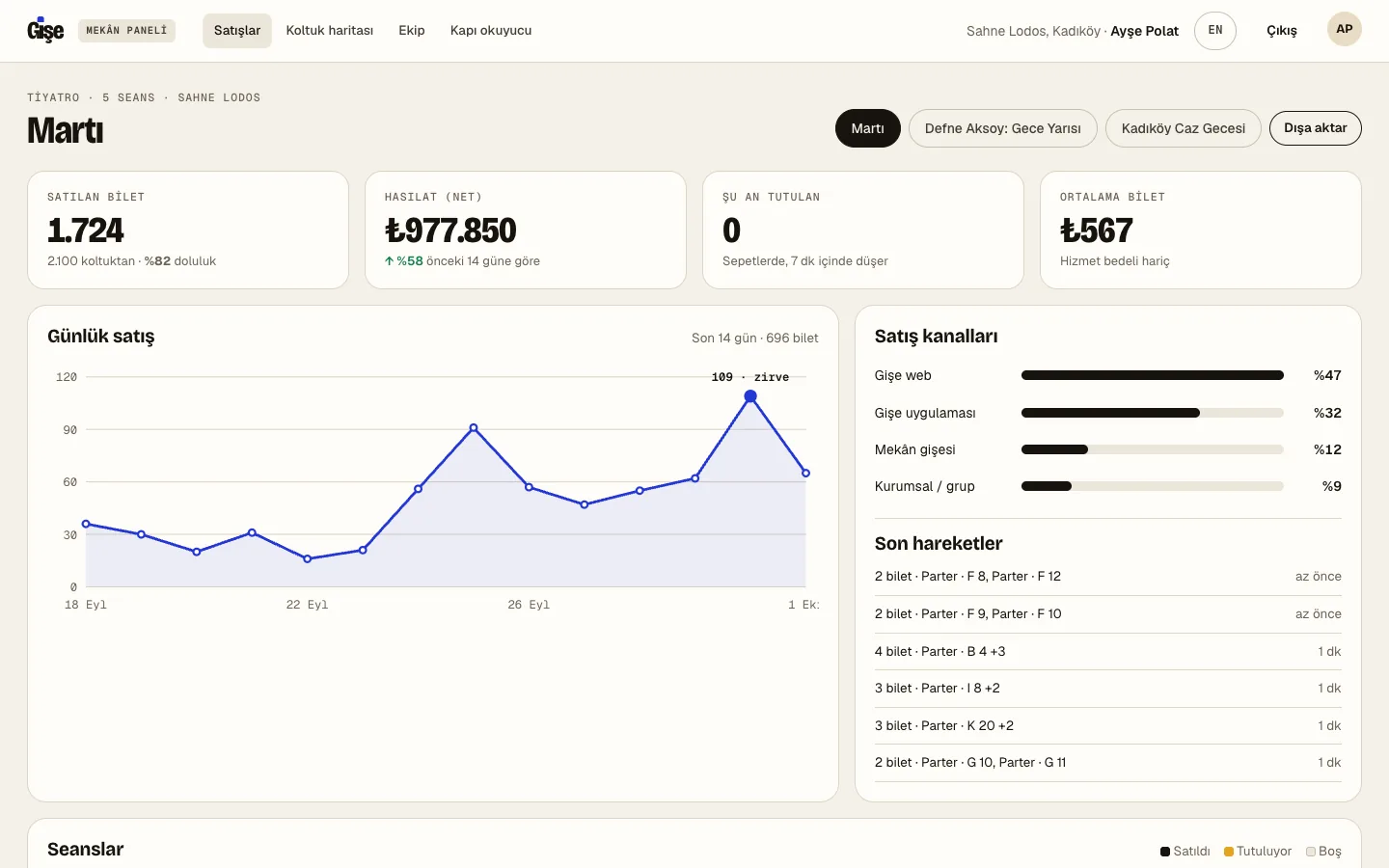The height and width of the screenshot is (868, 1389).
Task: Click the HASILAT ₺977.850 value
Action: click(x=450, y=231)
